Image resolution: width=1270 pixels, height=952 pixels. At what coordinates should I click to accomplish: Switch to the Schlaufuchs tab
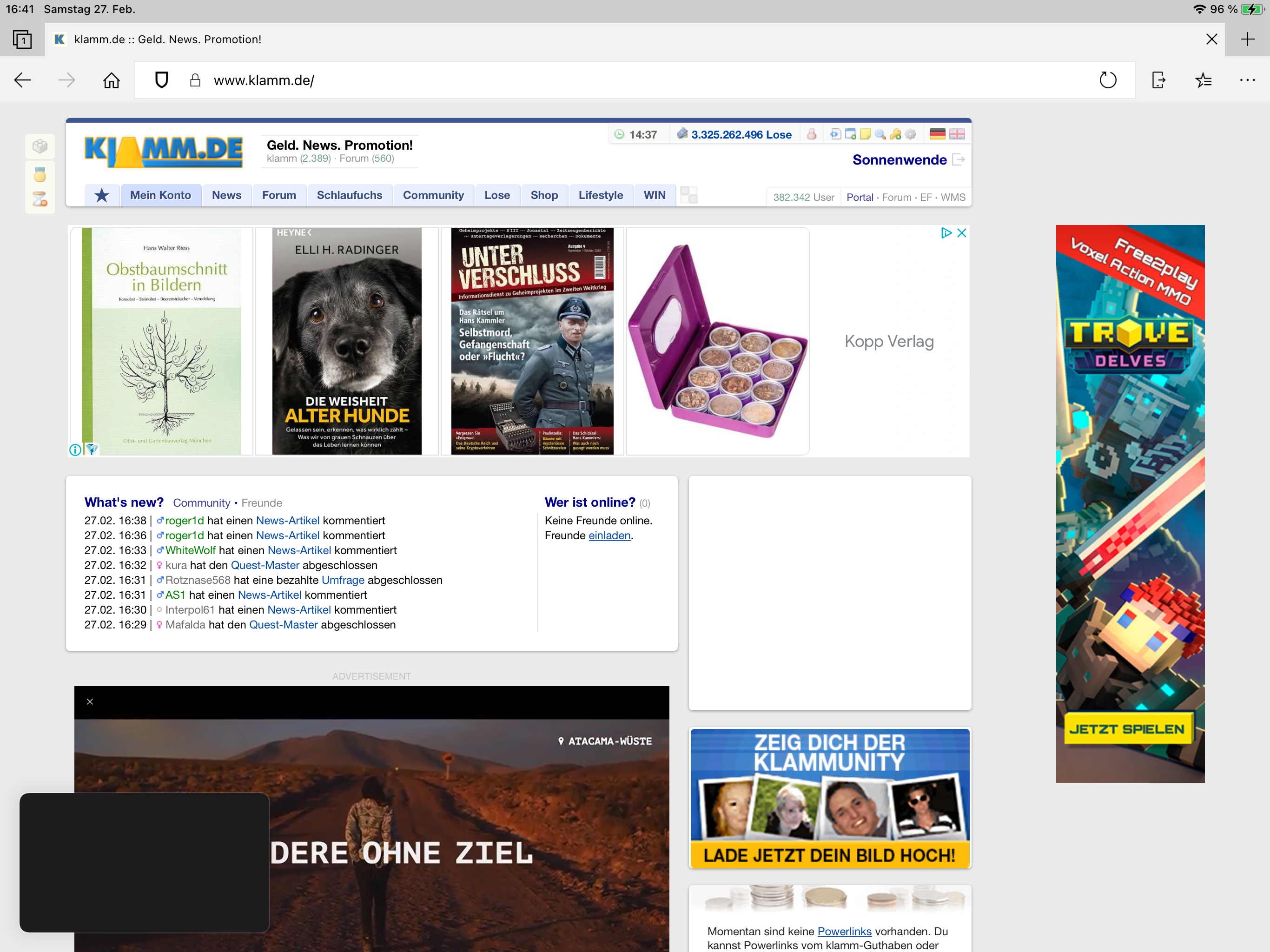pyautogui.click(x=349, y=195)
